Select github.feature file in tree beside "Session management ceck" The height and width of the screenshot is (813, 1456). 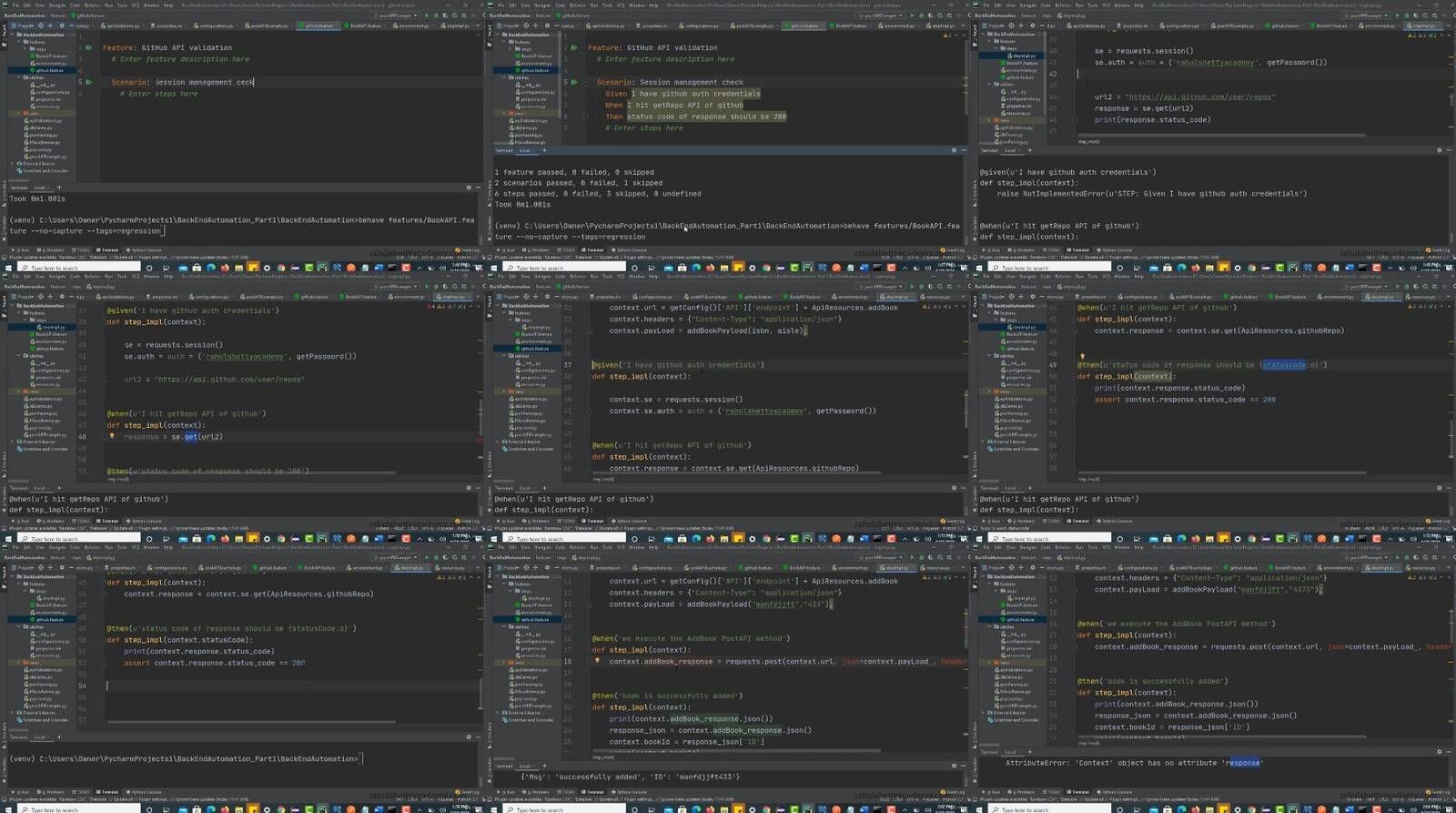coord(49,70)
